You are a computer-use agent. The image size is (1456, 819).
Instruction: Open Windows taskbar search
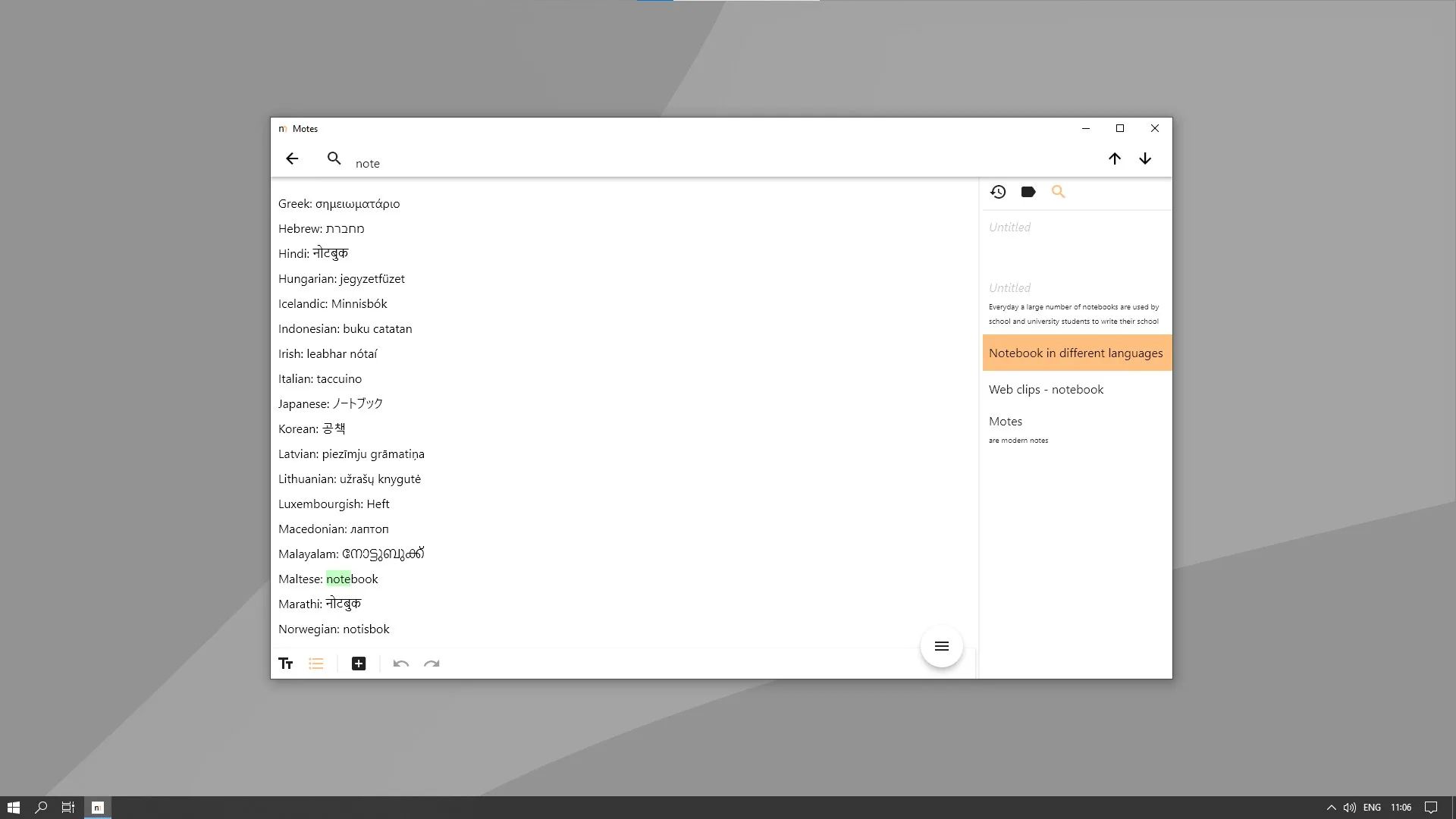pyautogui.click(x=41, y=808)
